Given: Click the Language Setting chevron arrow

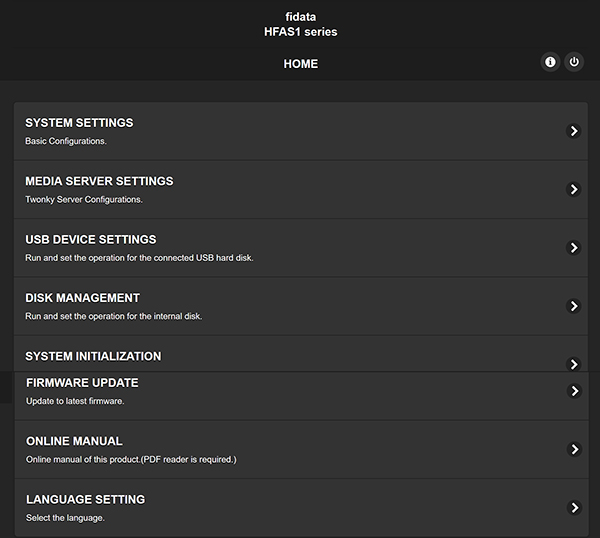Looking at the screenshot, I should [x=574, y=508].
